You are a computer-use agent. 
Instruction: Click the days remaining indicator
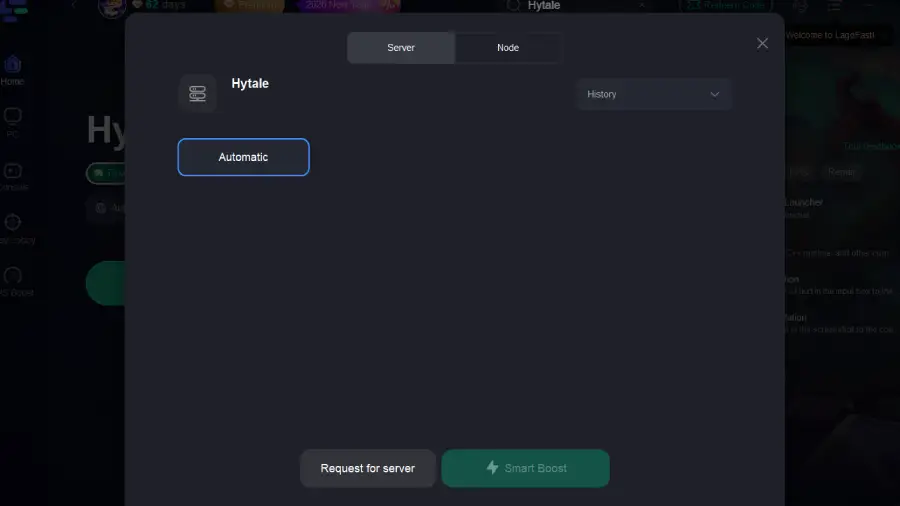(162, 5)
